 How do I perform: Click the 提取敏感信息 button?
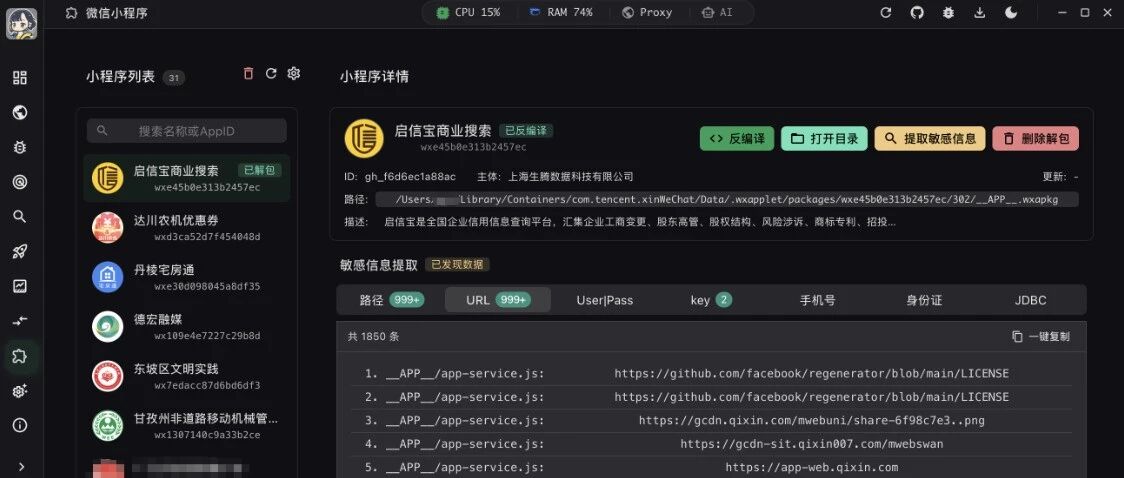(930, 139)
